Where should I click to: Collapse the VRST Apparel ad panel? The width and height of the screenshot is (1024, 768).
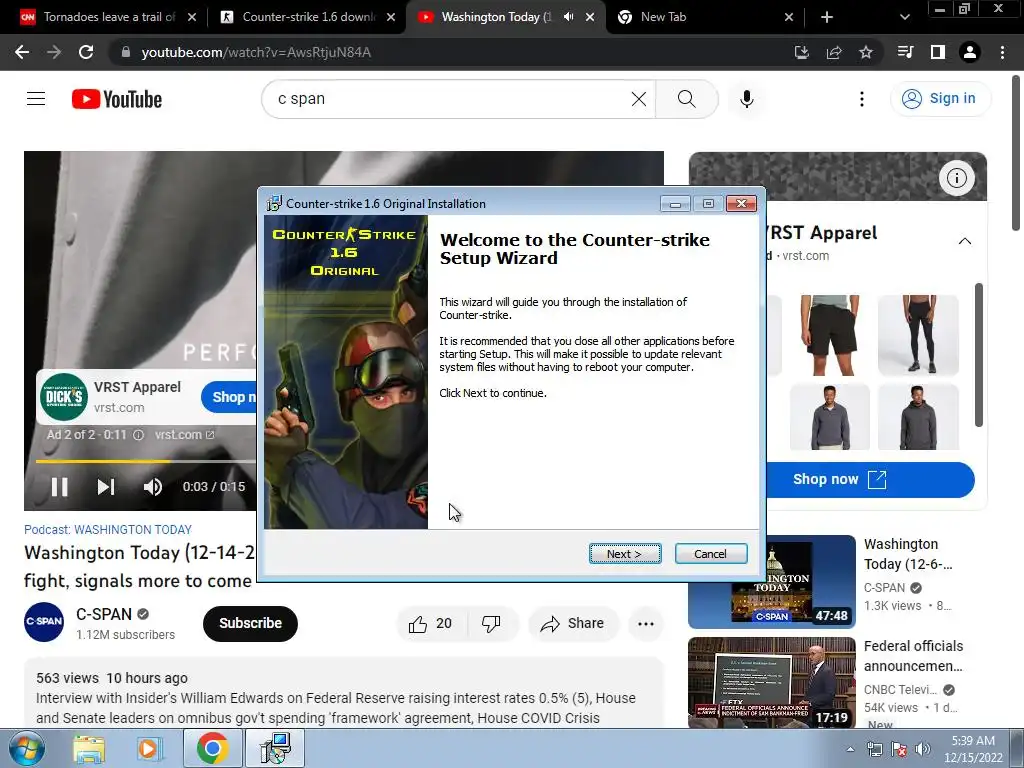[965, 241]
